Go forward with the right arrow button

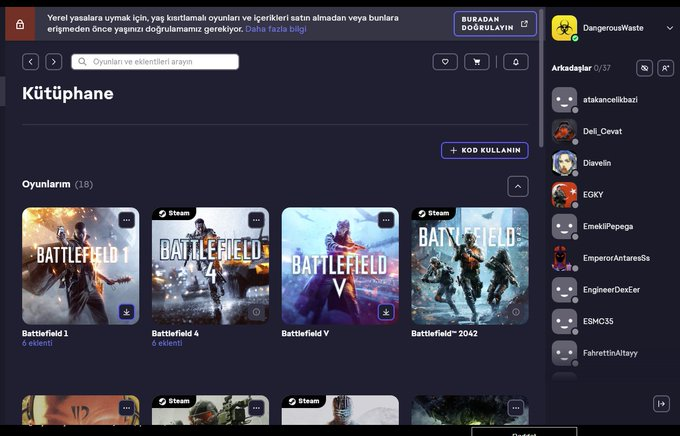tap(54, 62)
